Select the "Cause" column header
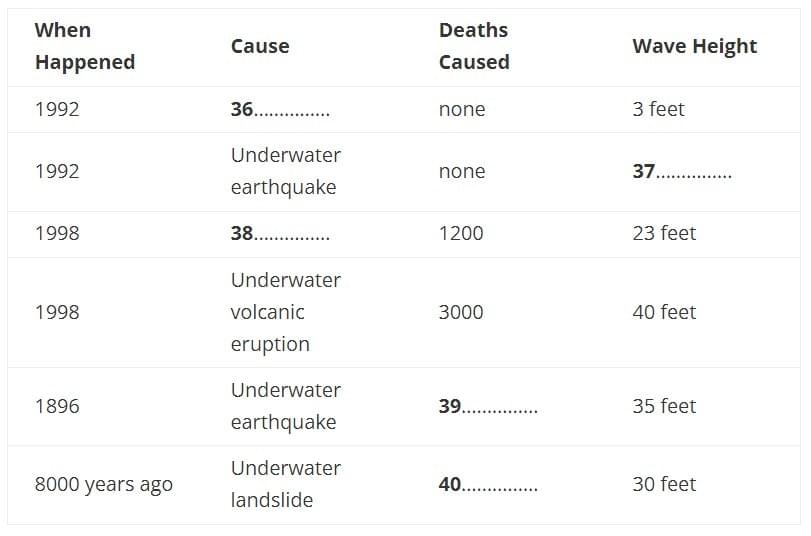Image resolution: width=811 pixels, height=536 pixels. click(x=259, y=46)
